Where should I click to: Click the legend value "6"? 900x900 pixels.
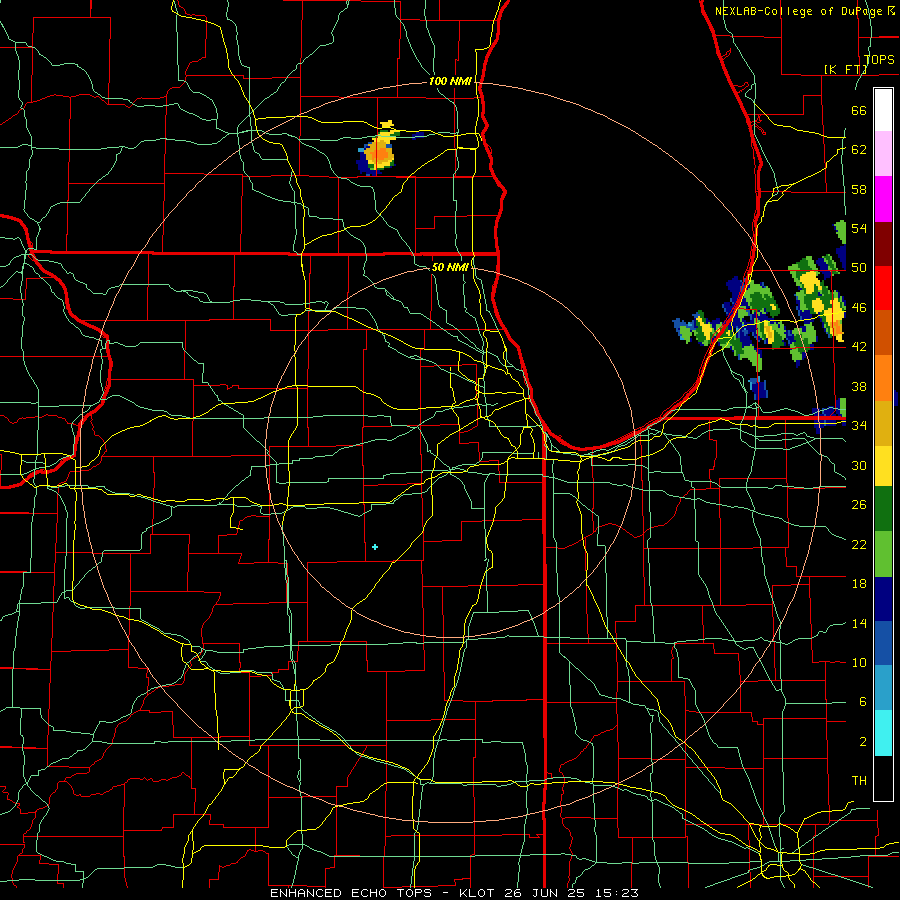[863, 702]
